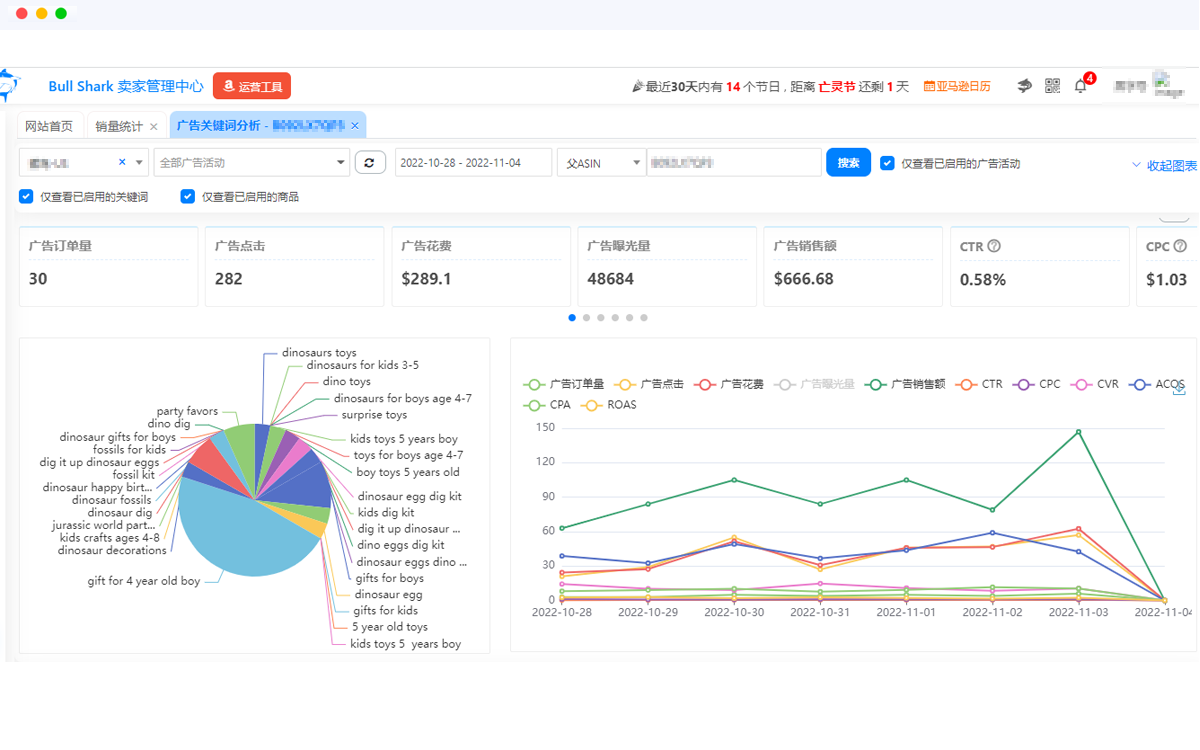Click the sales peak point on 2022-11-03
The image size is (1200, 750).
[x=1078, y=432]
